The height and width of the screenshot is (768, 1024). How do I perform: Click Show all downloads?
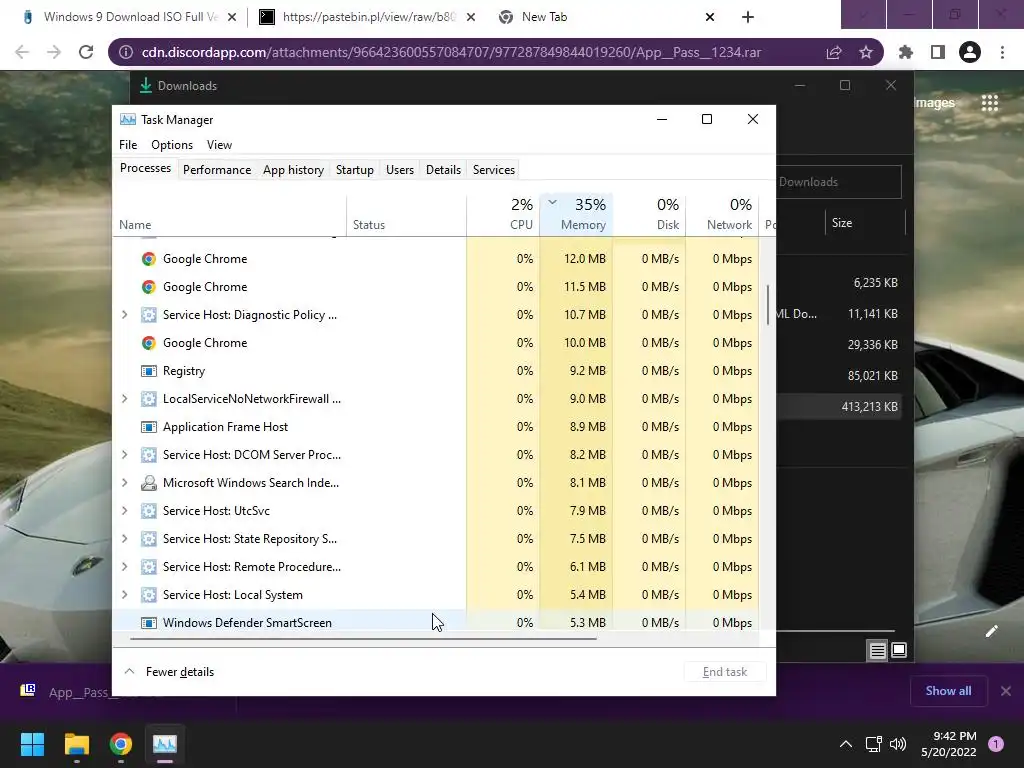click(x=948, y=691)
